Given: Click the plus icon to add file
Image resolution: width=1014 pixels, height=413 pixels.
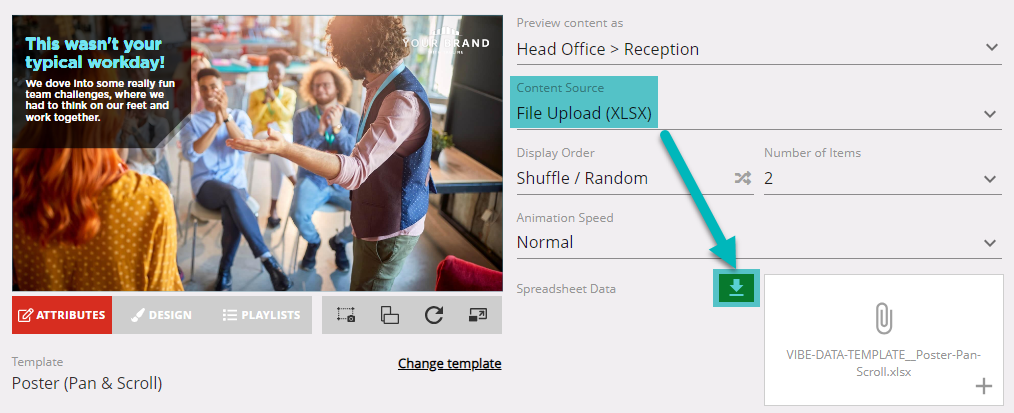Looking at the screenshot, I should click(984, 387).
